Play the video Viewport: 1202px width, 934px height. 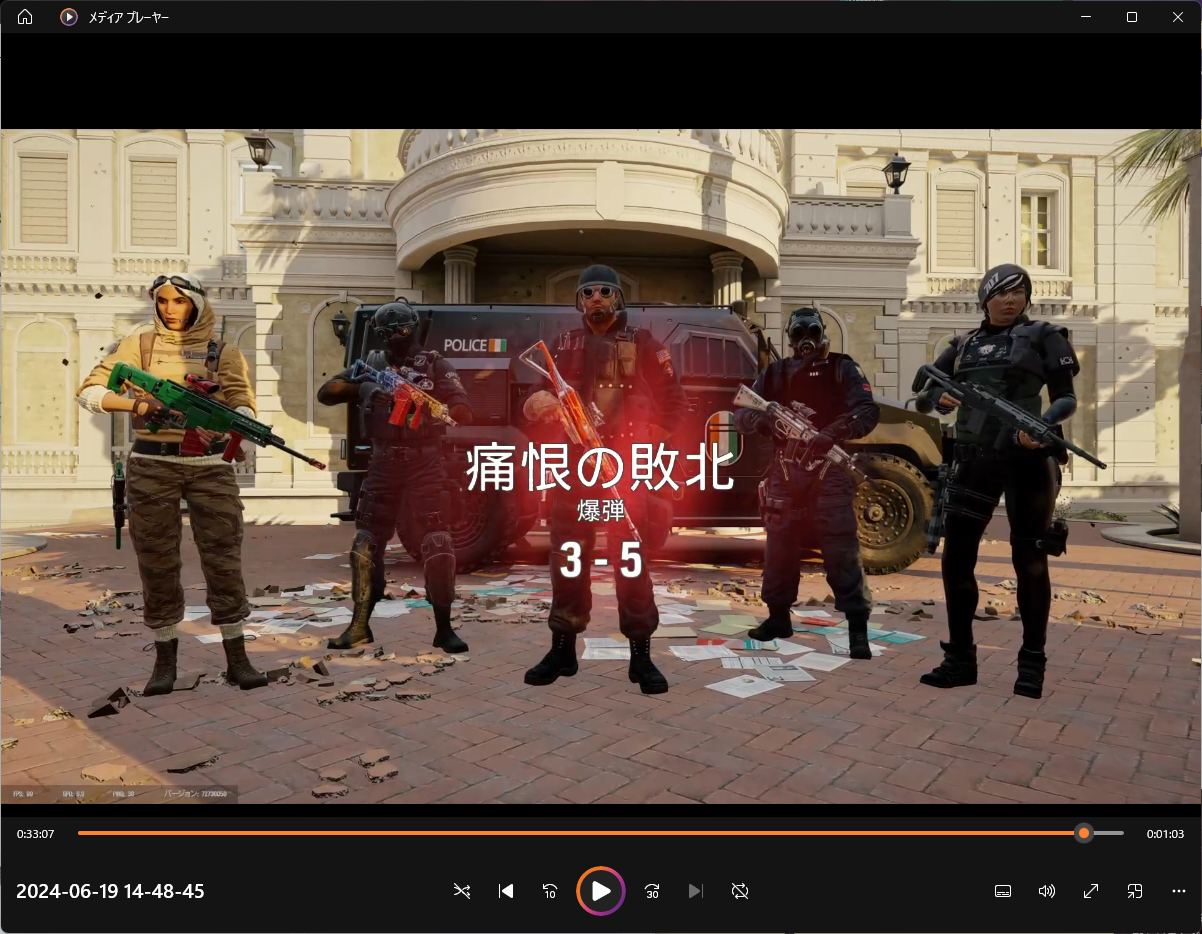point(601,891)
